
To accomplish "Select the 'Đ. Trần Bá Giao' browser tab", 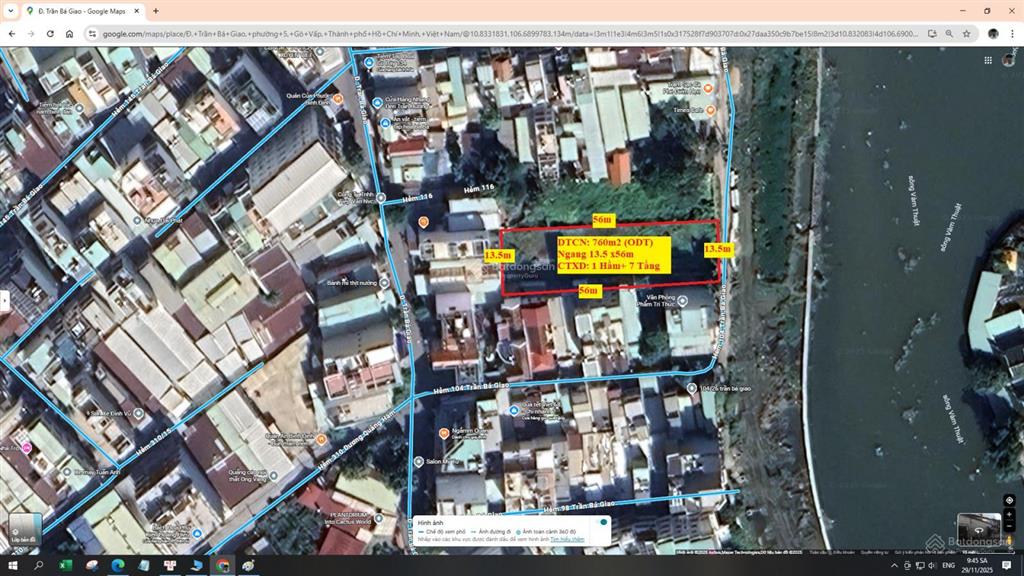I will (x=80, y=11).
